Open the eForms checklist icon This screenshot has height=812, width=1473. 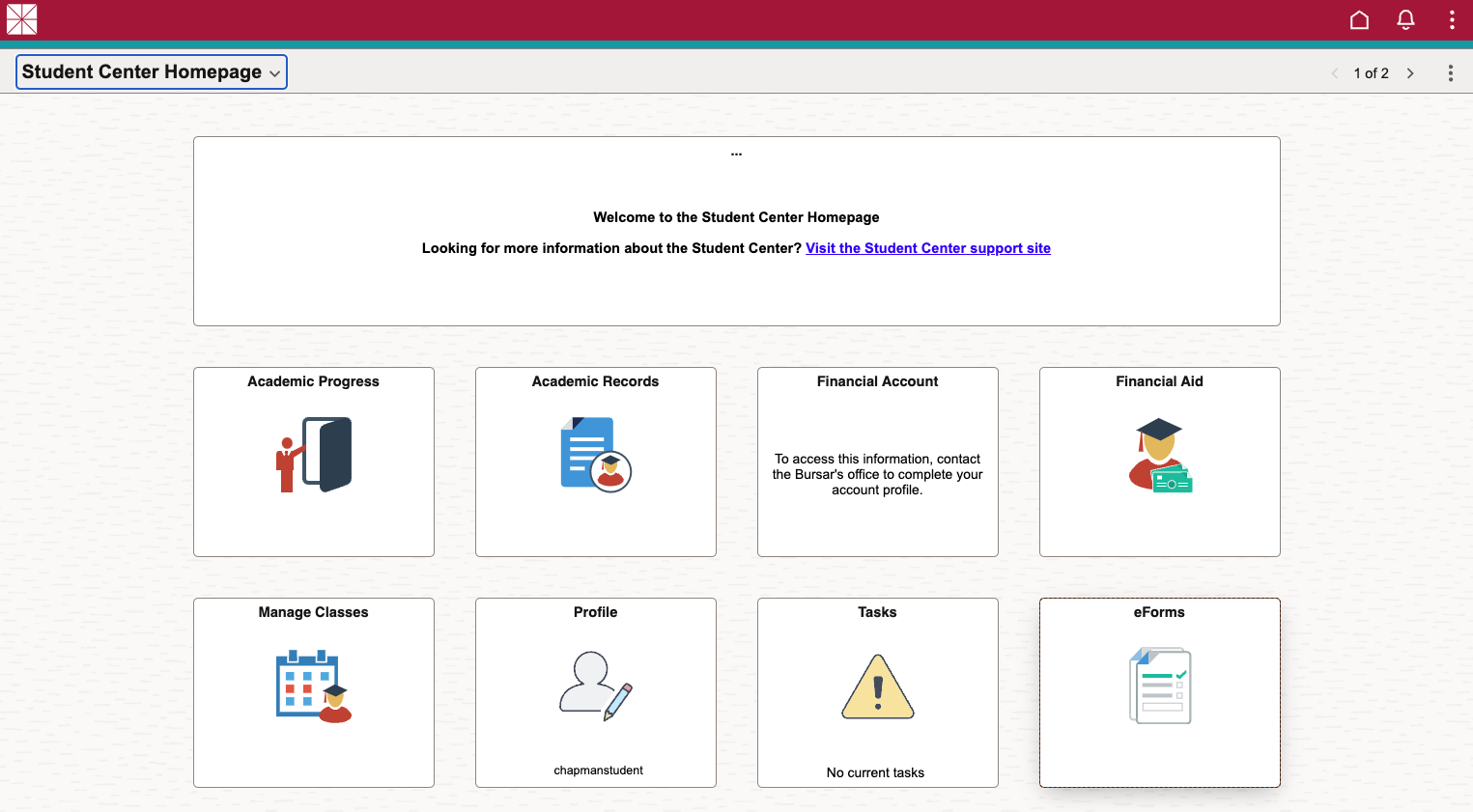1160,686
